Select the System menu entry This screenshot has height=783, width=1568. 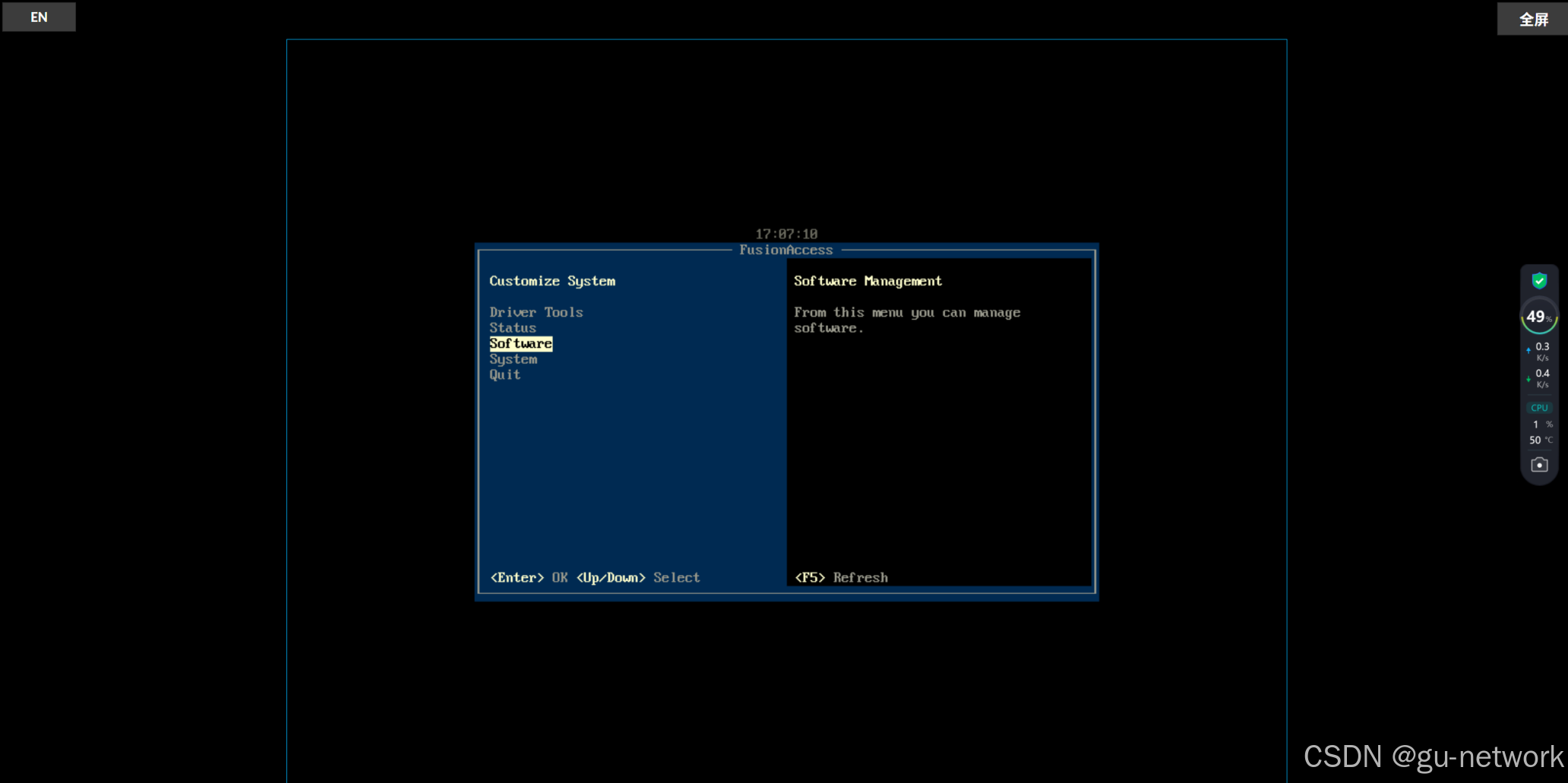click(x=514, y=359)
